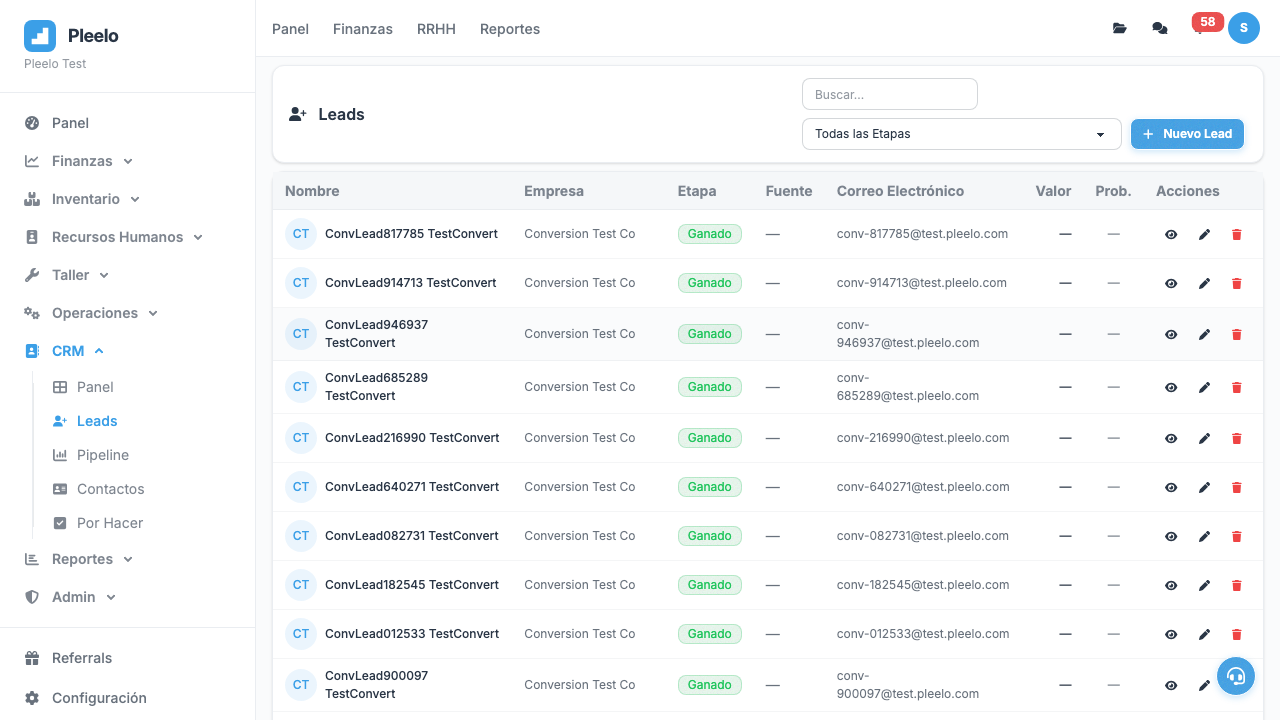The image size is (1280, 720).
Task: Edit lead ConvLead914713 with pencil icon
Action: pos(1204,283)
